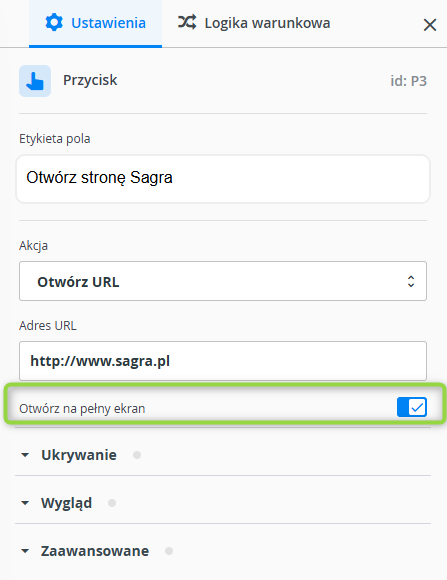Click the grey status dot beside Zaawansowane
This screenshot has height=580, width=447.
[x=169, y=551]
